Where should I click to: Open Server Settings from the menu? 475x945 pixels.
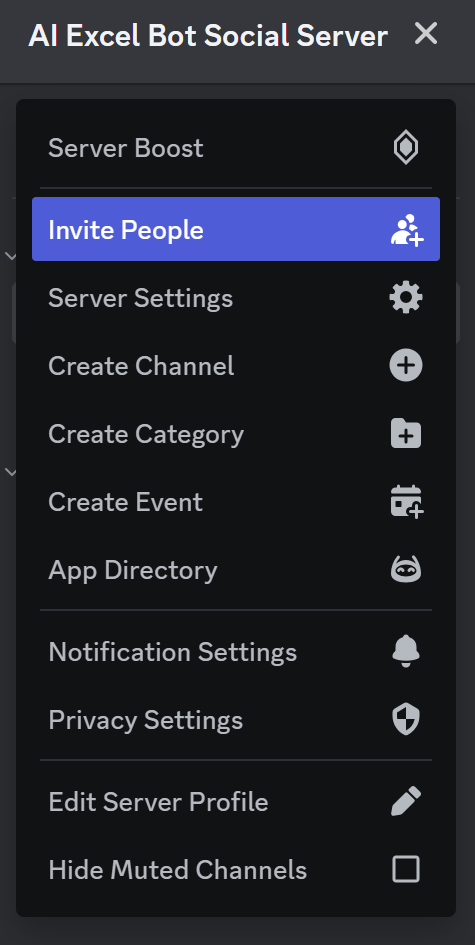pos(236,298)
